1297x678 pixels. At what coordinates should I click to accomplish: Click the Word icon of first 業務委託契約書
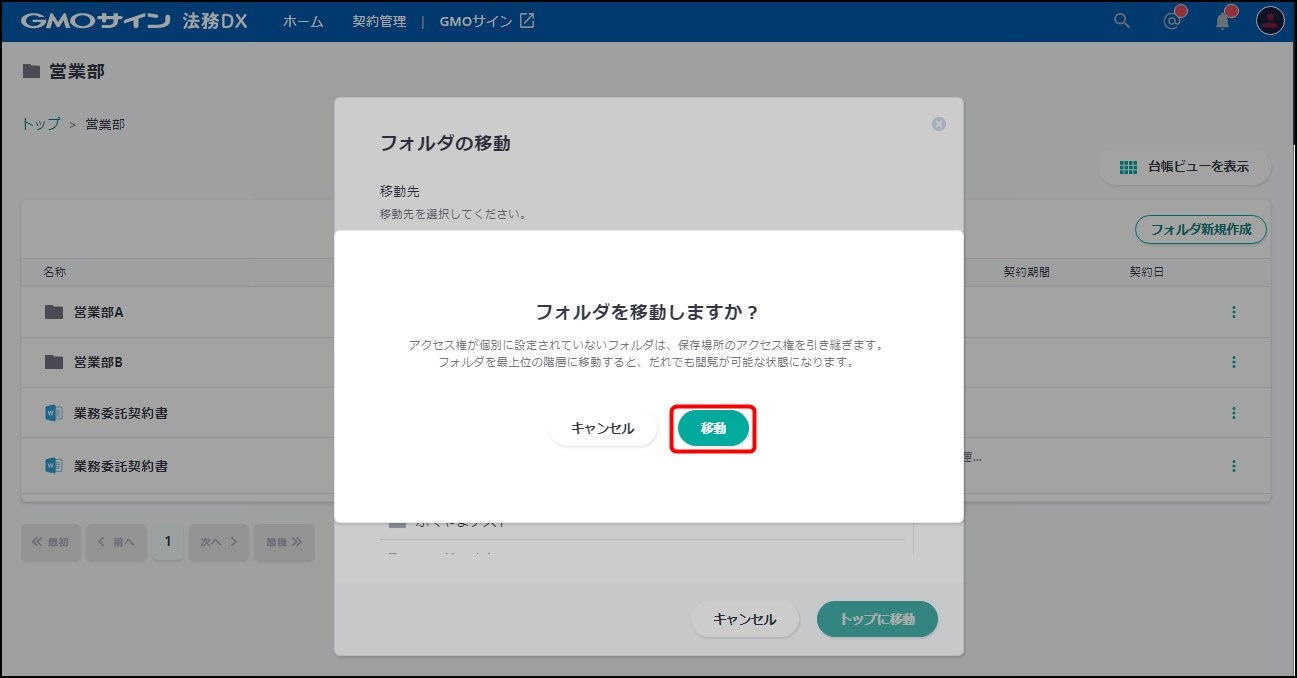pos(54,413)
